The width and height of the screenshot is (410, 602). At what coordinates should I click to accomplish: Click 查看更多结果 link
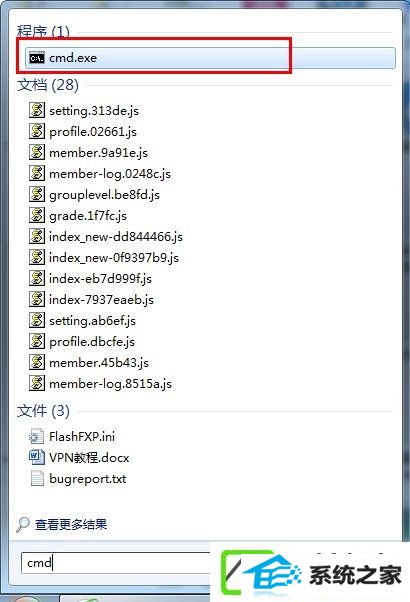click(x=71, y=524)
